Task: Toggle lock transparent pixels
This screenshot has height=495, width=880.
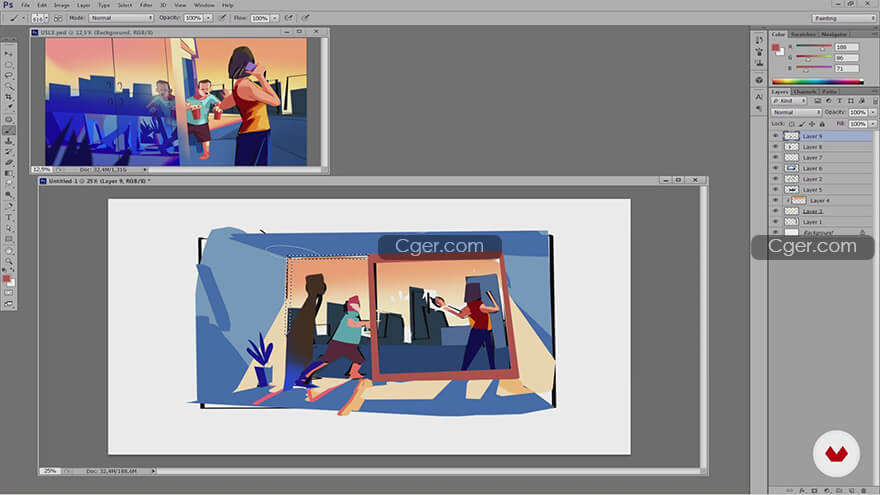Action: click(791, 123)
